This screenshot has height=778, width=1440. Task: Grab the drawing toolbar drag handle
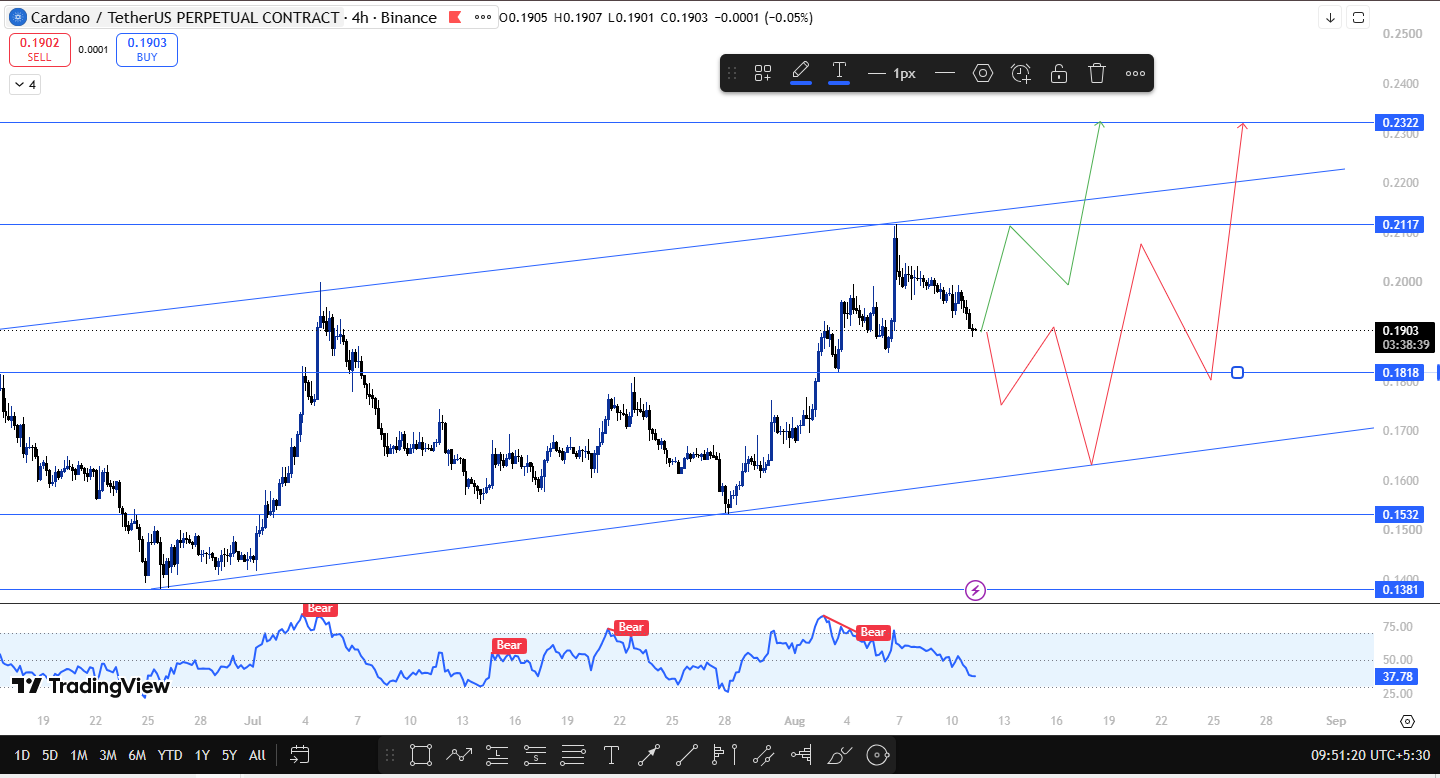coord(732,73)
